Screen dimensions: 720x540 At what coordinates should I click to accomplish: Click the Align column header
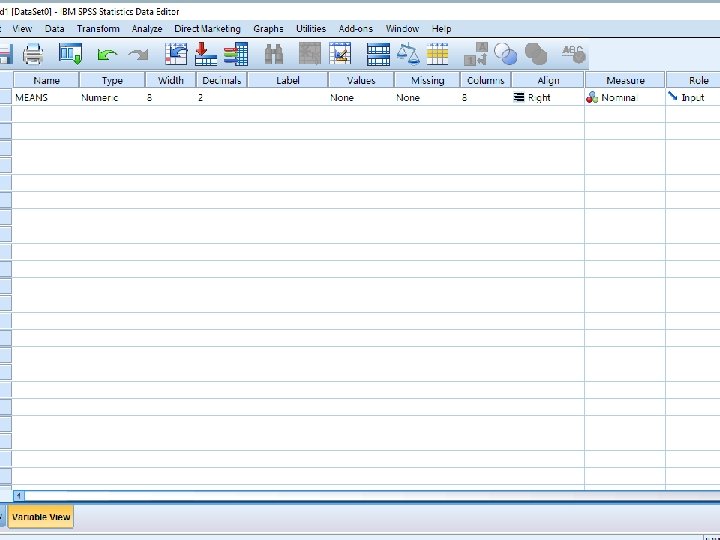[548, 80]
